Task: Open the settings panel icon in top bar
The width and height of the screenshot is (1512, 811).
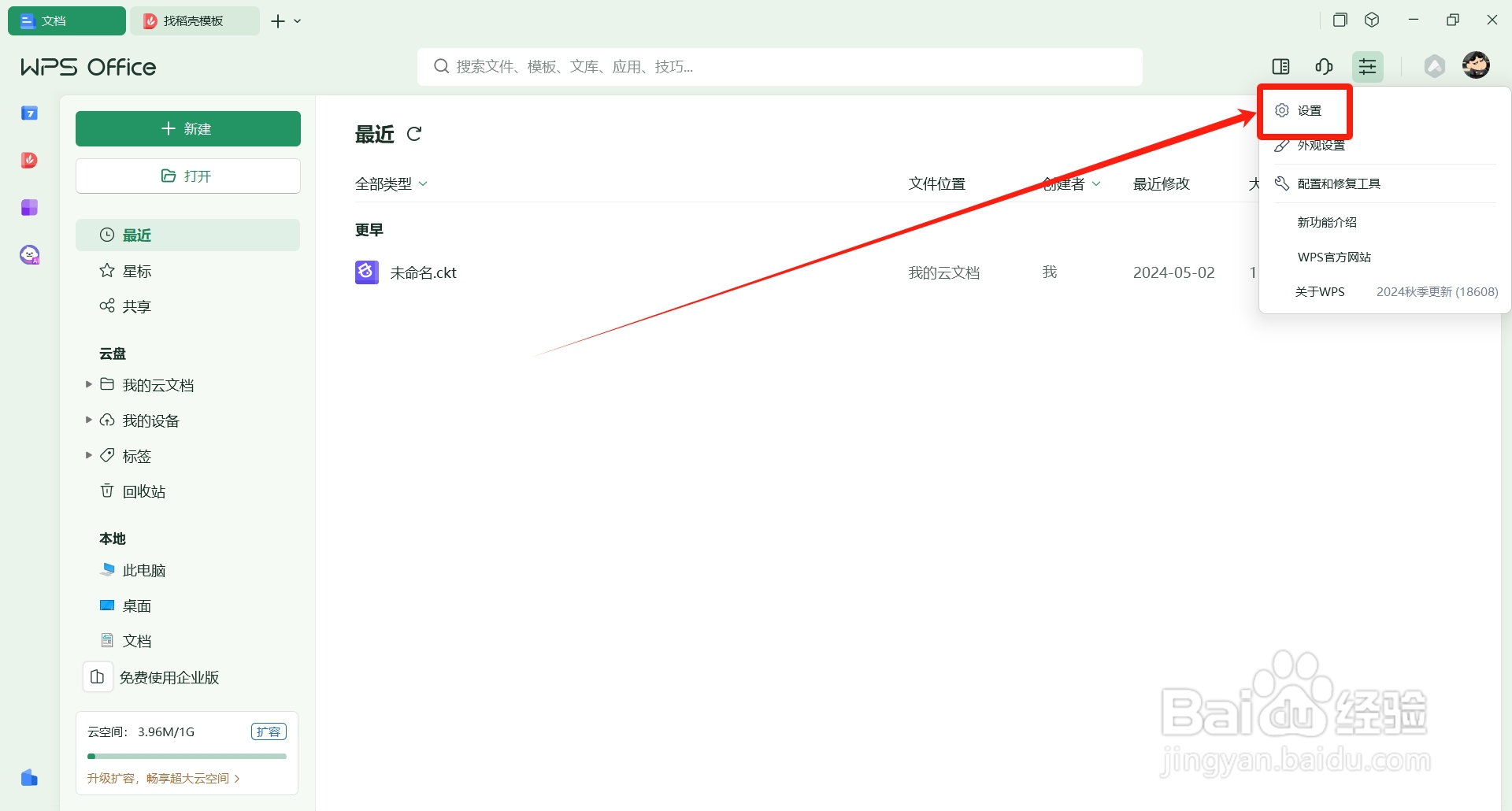Action: click(1368, 66)
